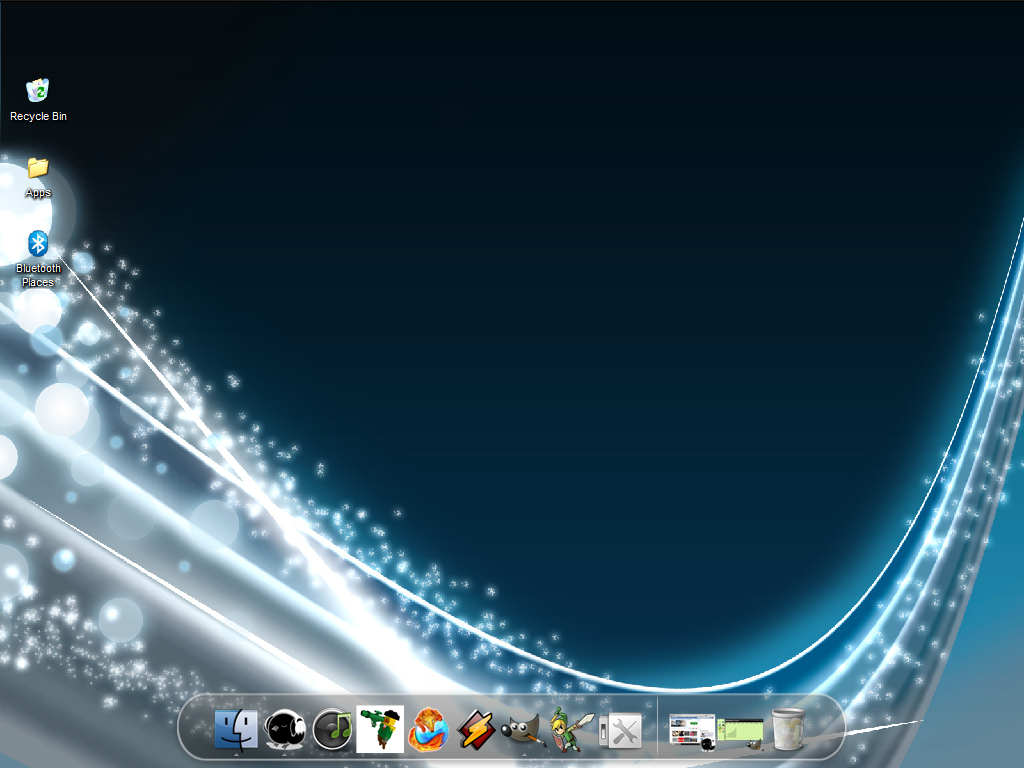Launch the green music note player

click(x=333, y=729)
